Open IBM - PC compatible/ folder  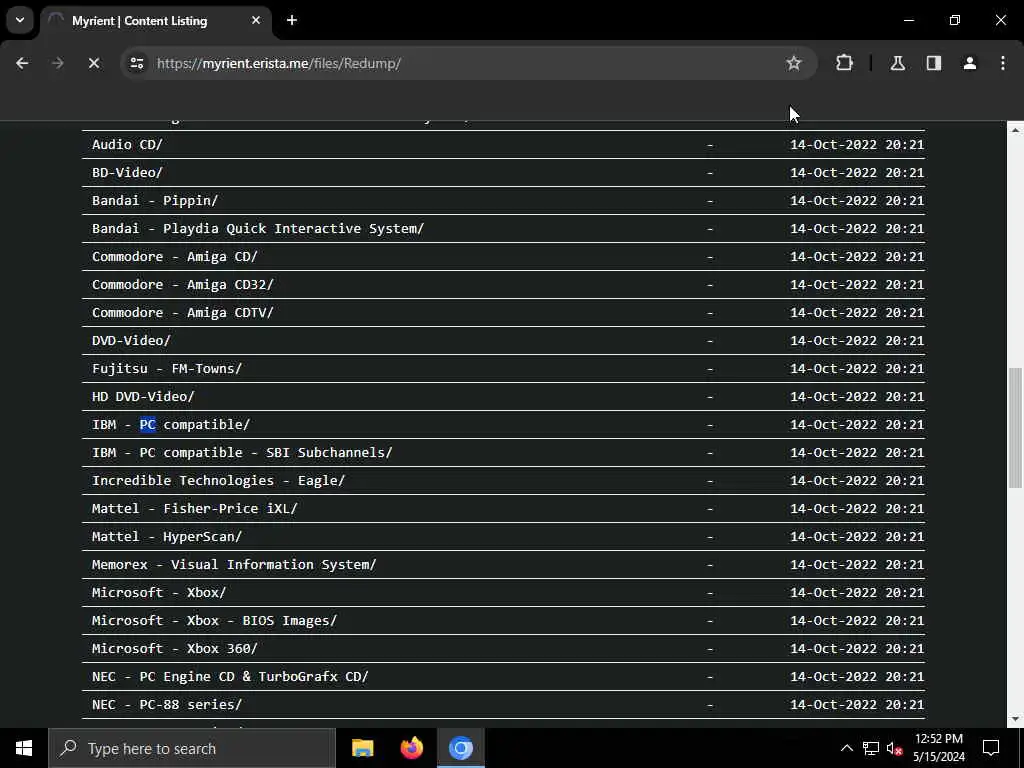(x=171, y=424)
